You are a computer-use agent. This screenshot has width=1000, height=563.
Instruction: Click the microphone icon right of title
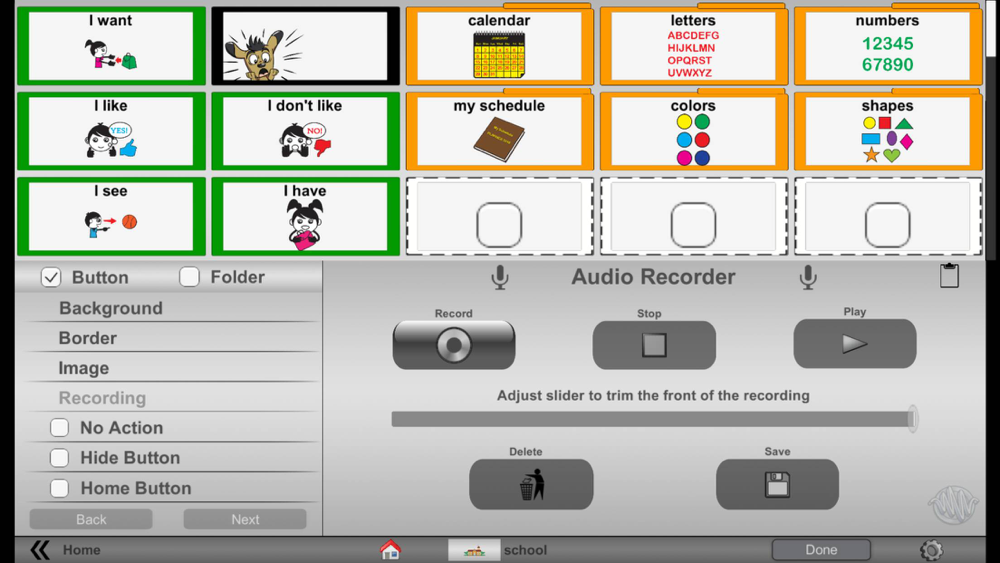click(x=808, y=278)
